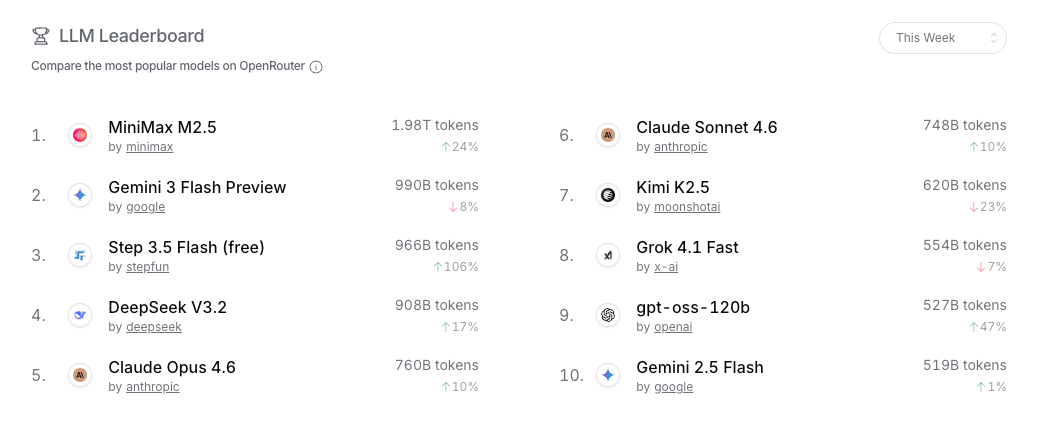Click the trophy icon next to LLM Leaderboard
1055x434 pixels.
pos(40,36)
